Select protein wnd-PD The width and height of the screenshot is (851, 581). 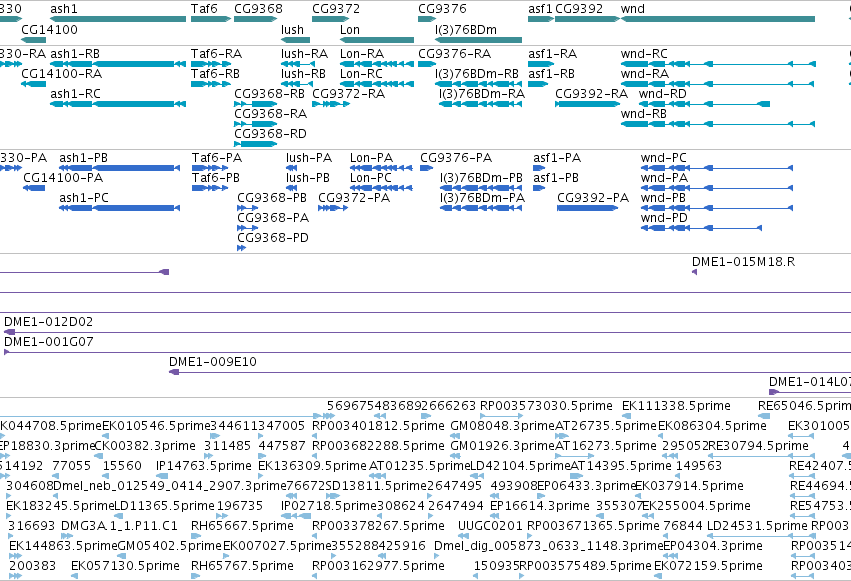(x=701, y=228)
